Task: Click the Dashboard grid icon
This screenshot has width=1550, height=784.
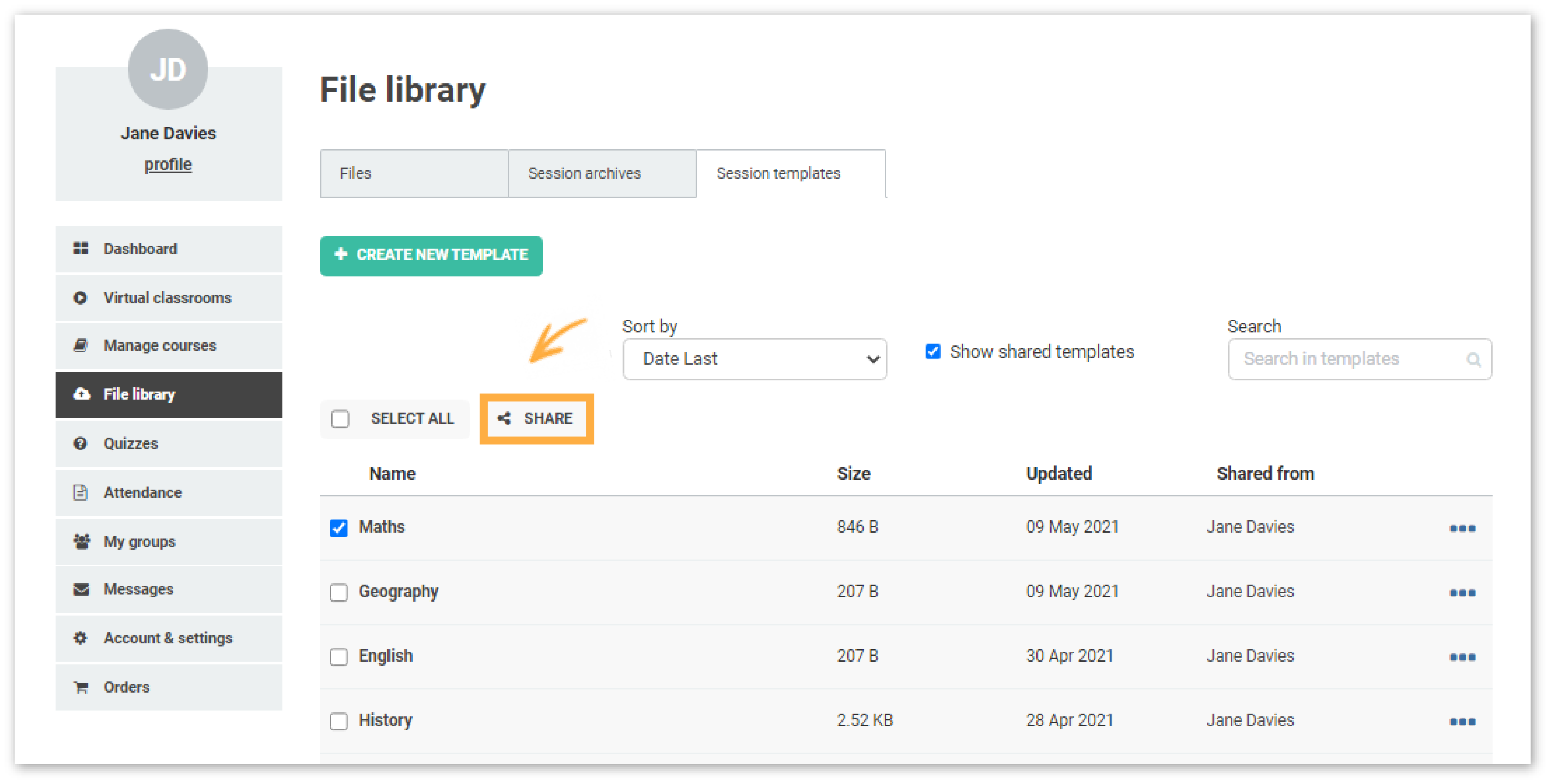Action: pos(81,248)
